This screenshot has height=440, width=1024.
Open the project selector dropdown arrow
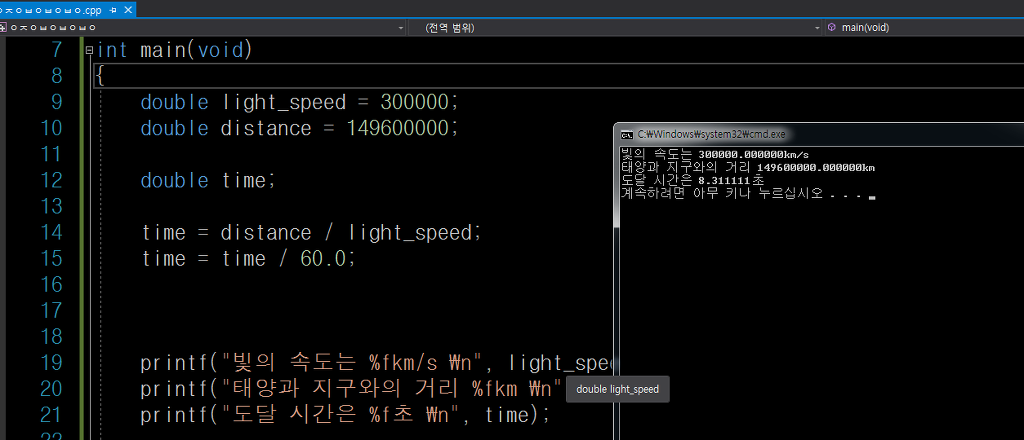tap(401, 28)
